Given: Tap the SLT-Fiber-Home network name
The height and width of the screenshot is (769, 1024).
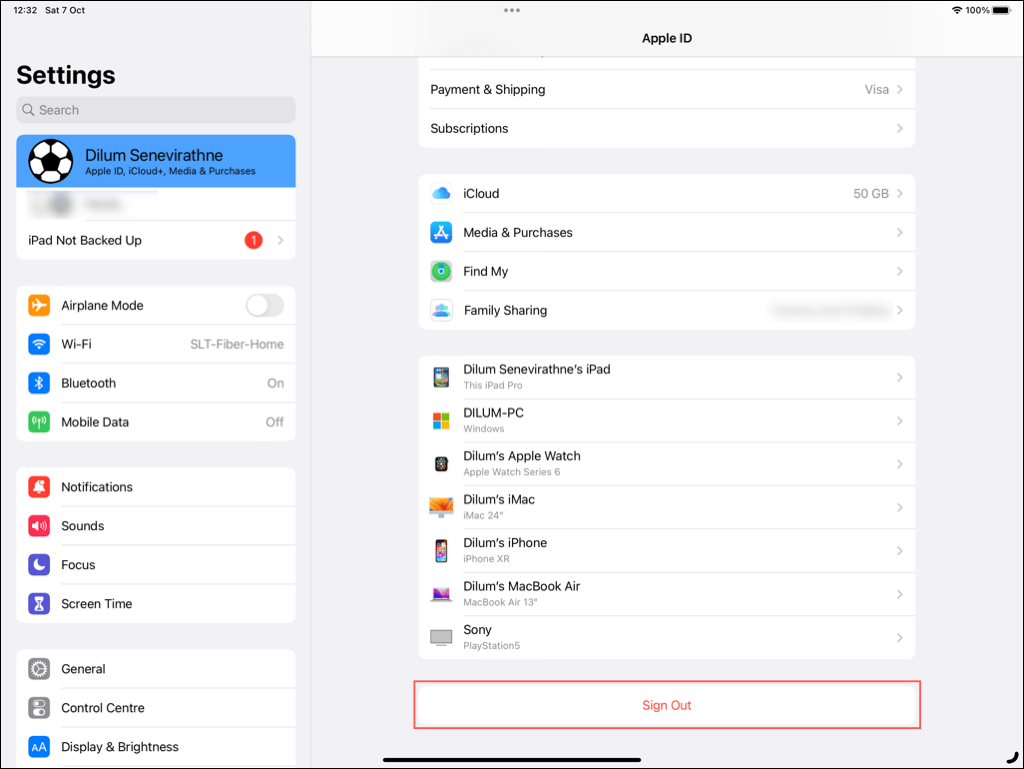Looking at the screenshot, I should click(237, 344).
